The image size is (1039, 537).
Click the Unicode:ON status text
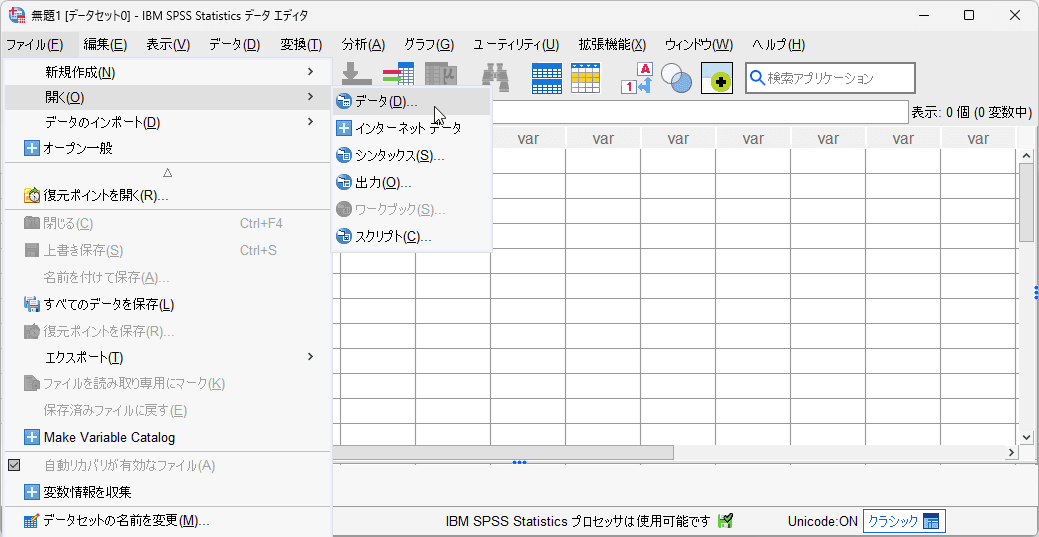[x=822, y=521]
